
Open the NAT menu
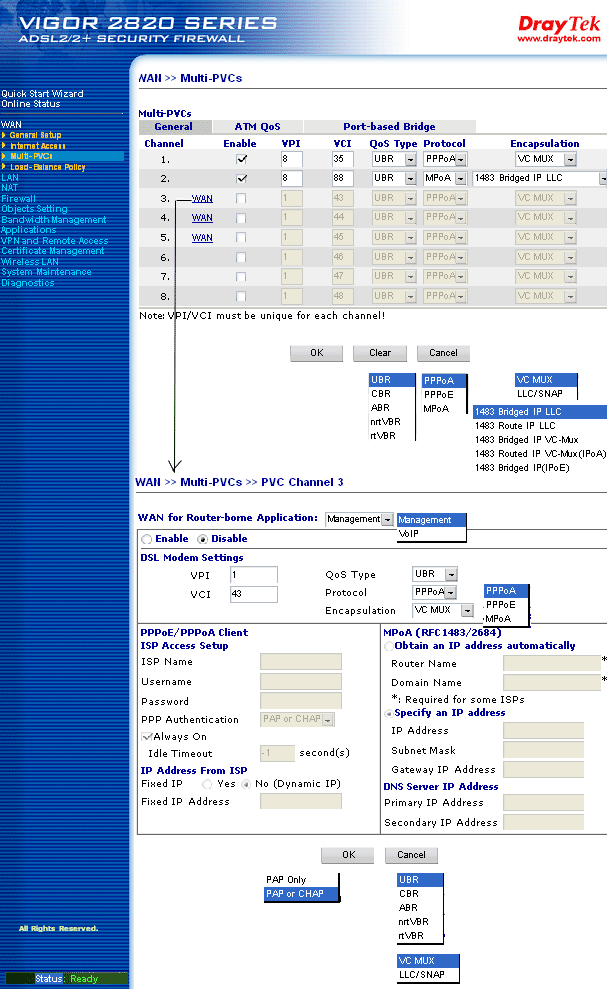tap(9, 188)
